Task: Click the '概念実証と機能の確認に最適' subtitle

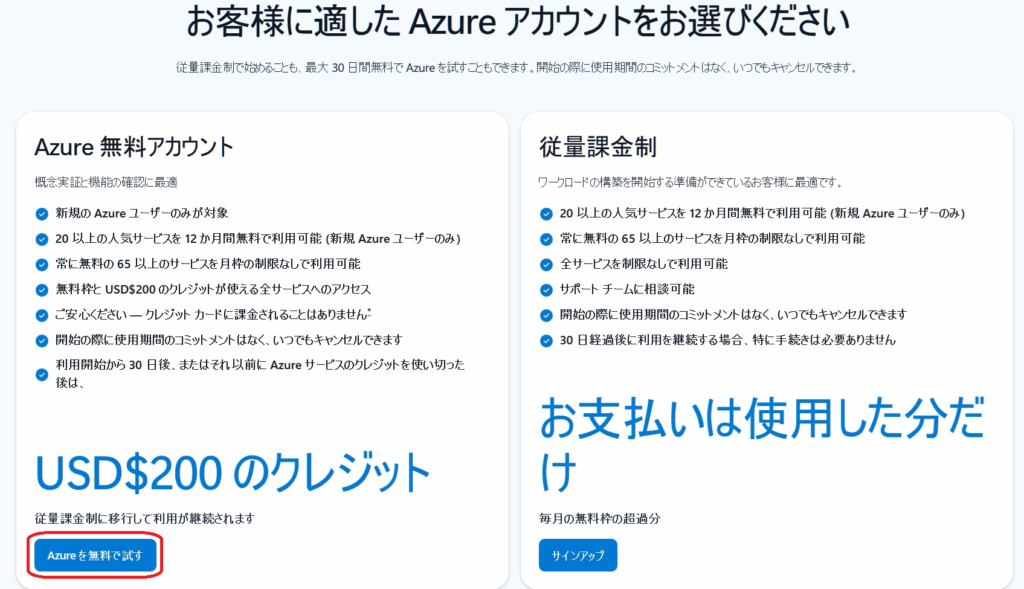Action: pyautogui.click(x=106, y=182)
